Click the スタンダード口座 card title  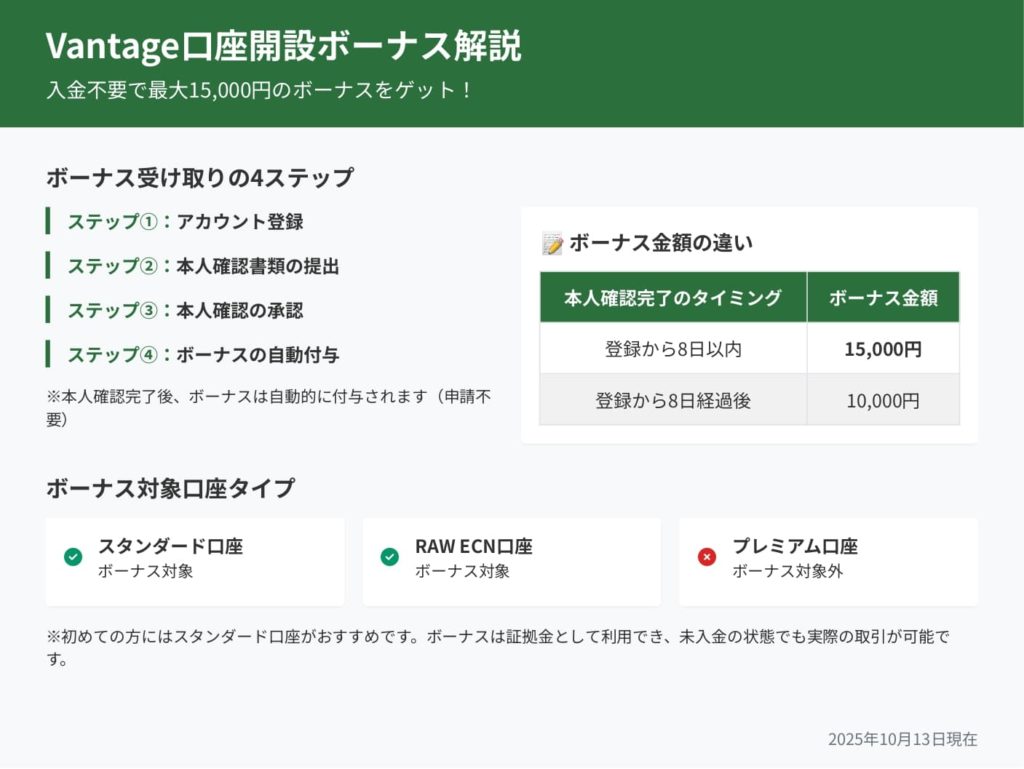170,546
